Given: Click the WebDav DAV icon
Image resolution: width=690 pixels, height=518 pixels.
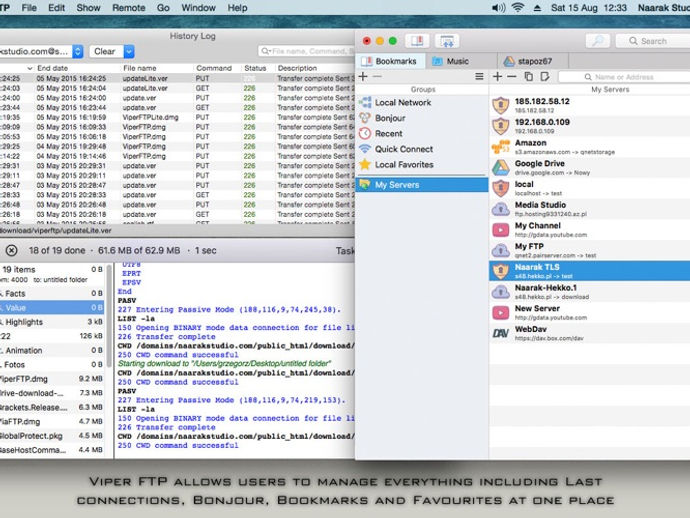Looking at the screenshot, I should [x=501, y=333].
